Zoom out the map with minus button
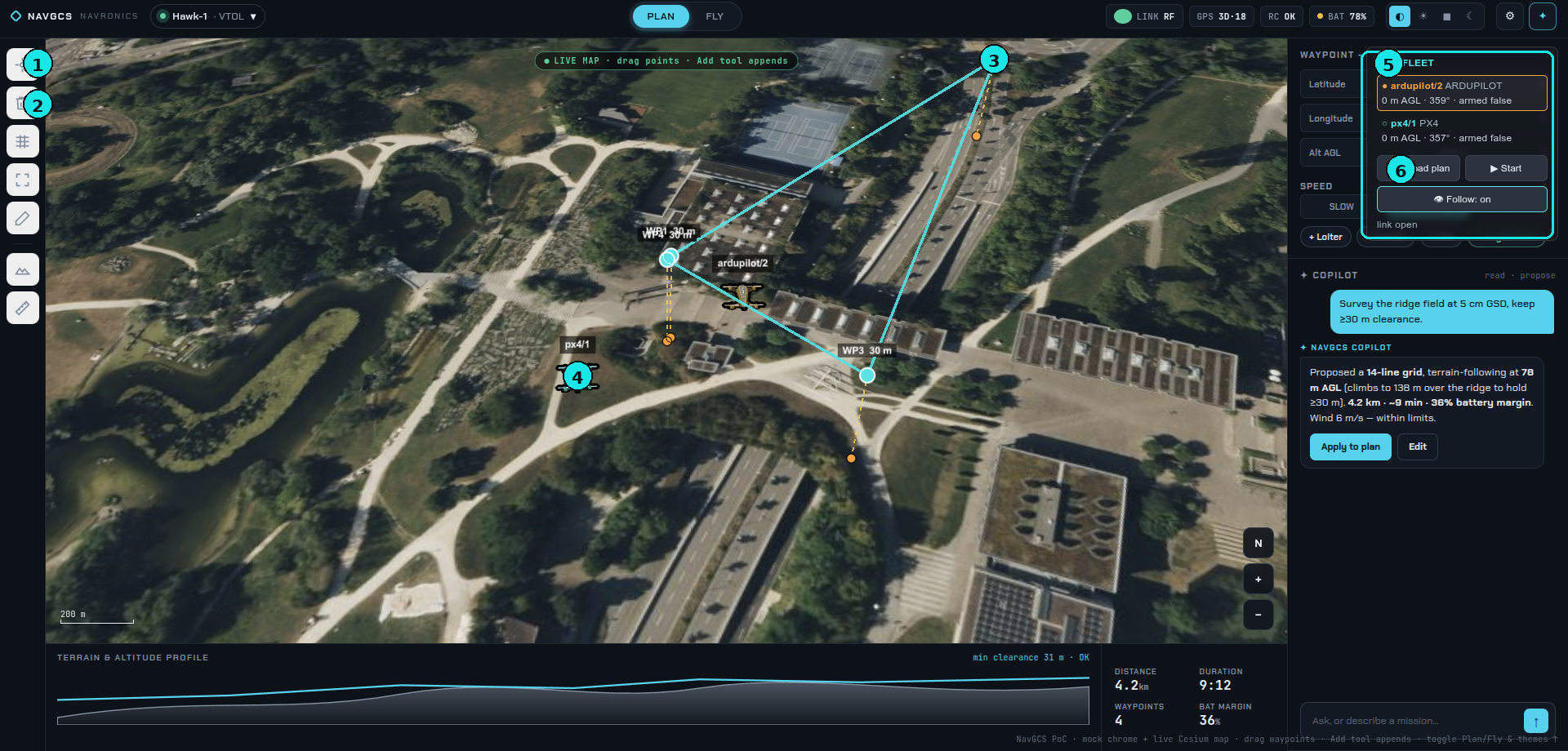The height and width of the screenshot is (751, 1568). coord(1258,615)
